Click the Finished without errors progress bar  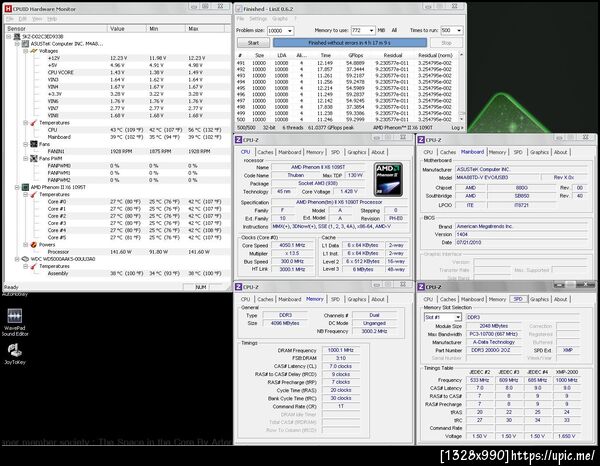(x=350, y=43)
